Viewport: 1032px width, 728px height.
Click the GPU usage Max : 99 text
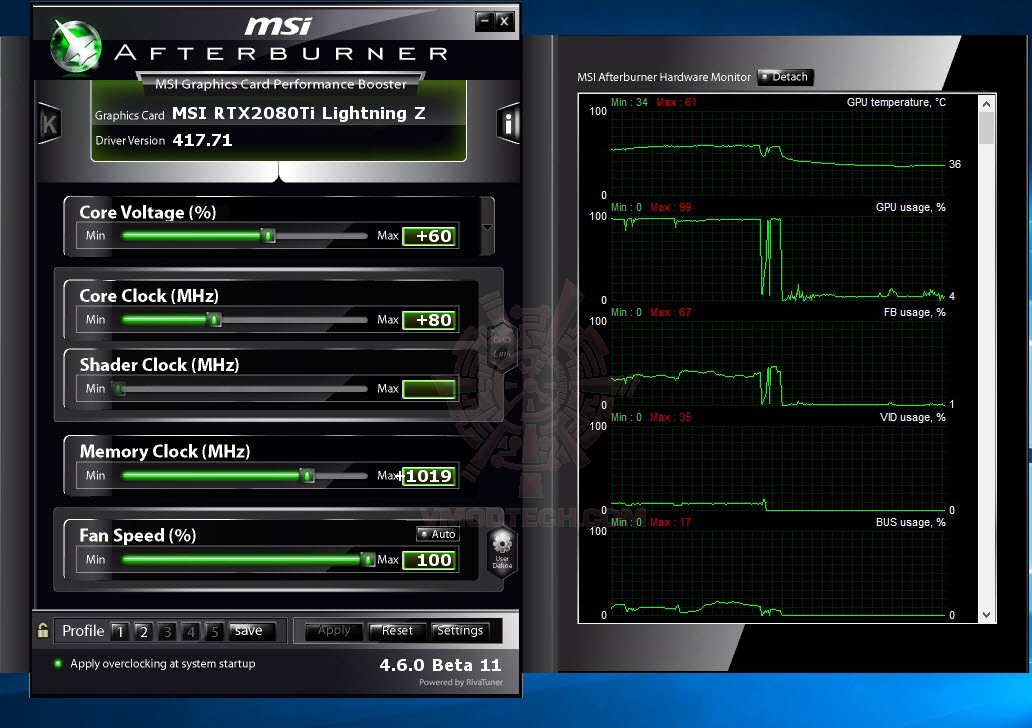671,207
